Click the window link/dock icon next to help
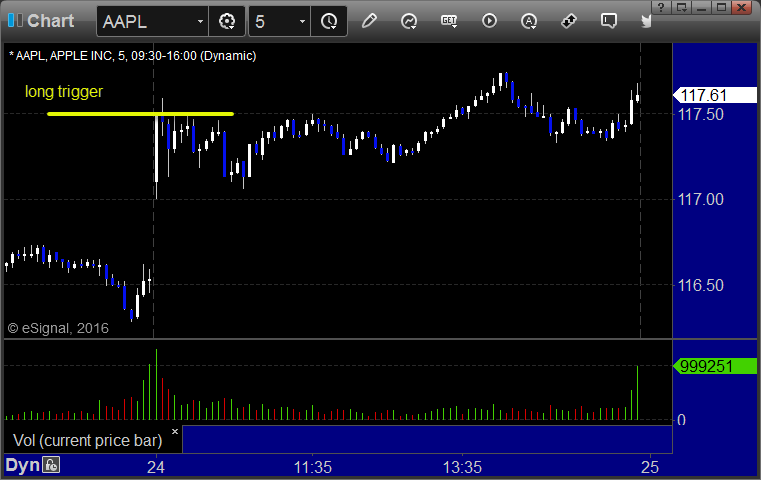 point(682,7)
